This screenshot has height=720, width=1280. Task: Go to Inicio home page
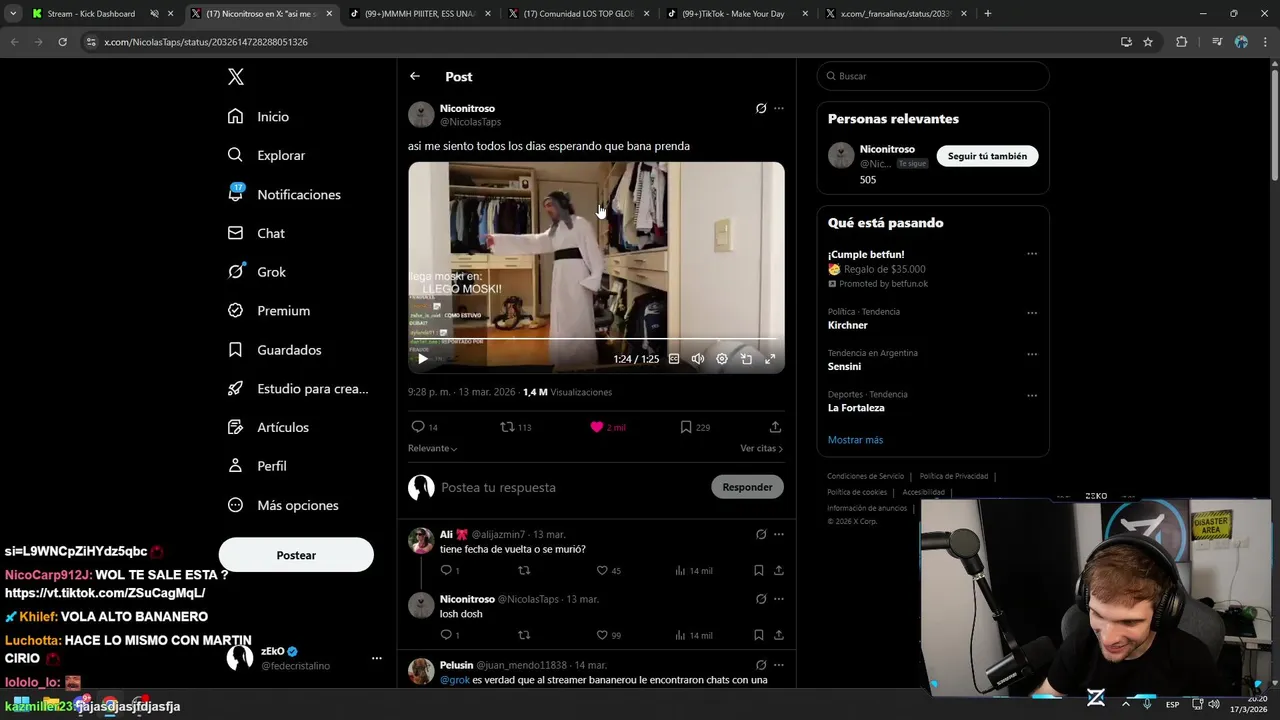coord(258,116)
